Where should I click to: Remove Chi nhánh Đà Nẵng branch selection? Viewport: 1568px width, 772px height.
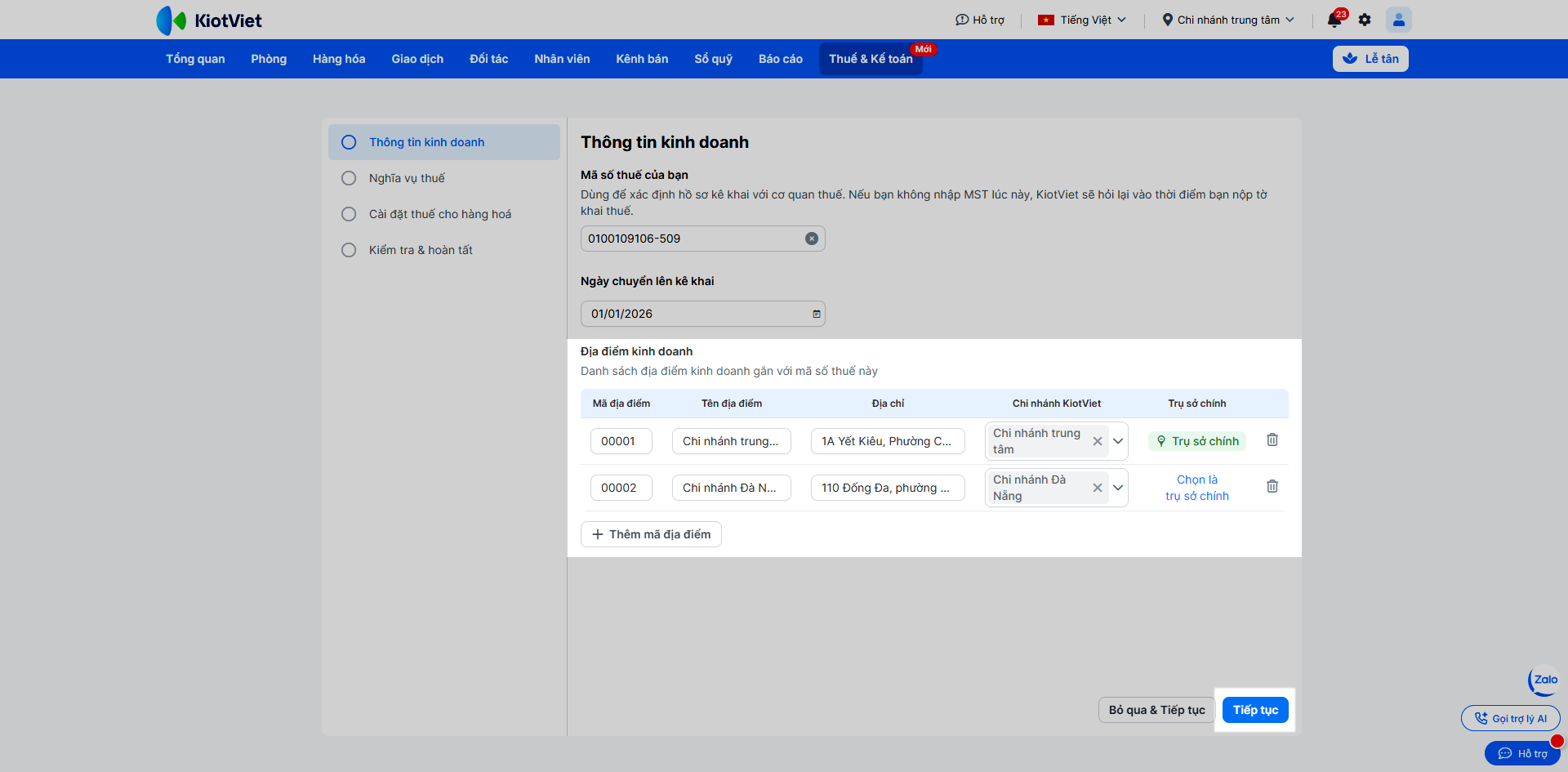(x=1098, y=488)
